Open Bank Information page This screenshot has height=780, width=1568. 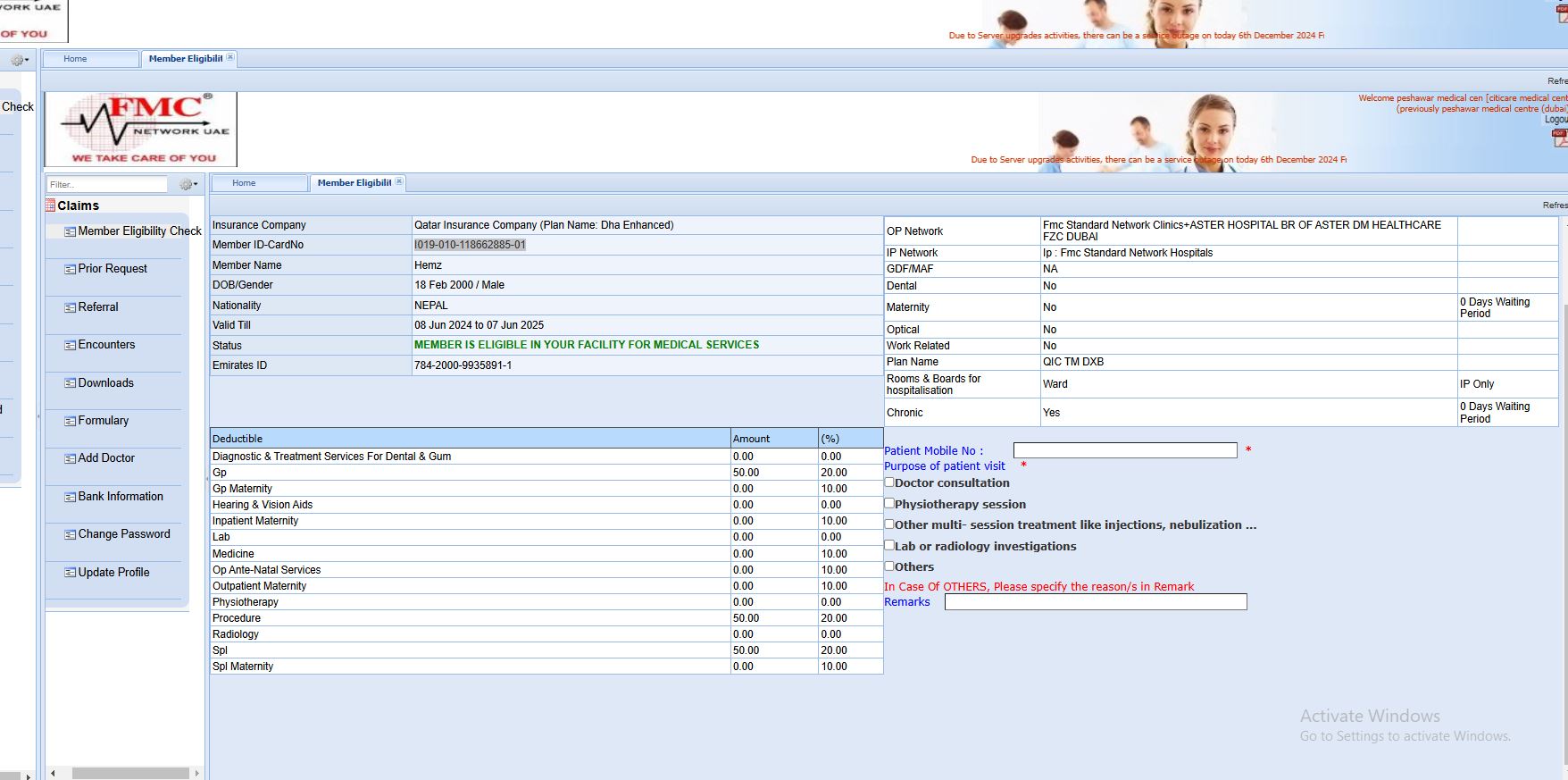(x=120, y=497)
